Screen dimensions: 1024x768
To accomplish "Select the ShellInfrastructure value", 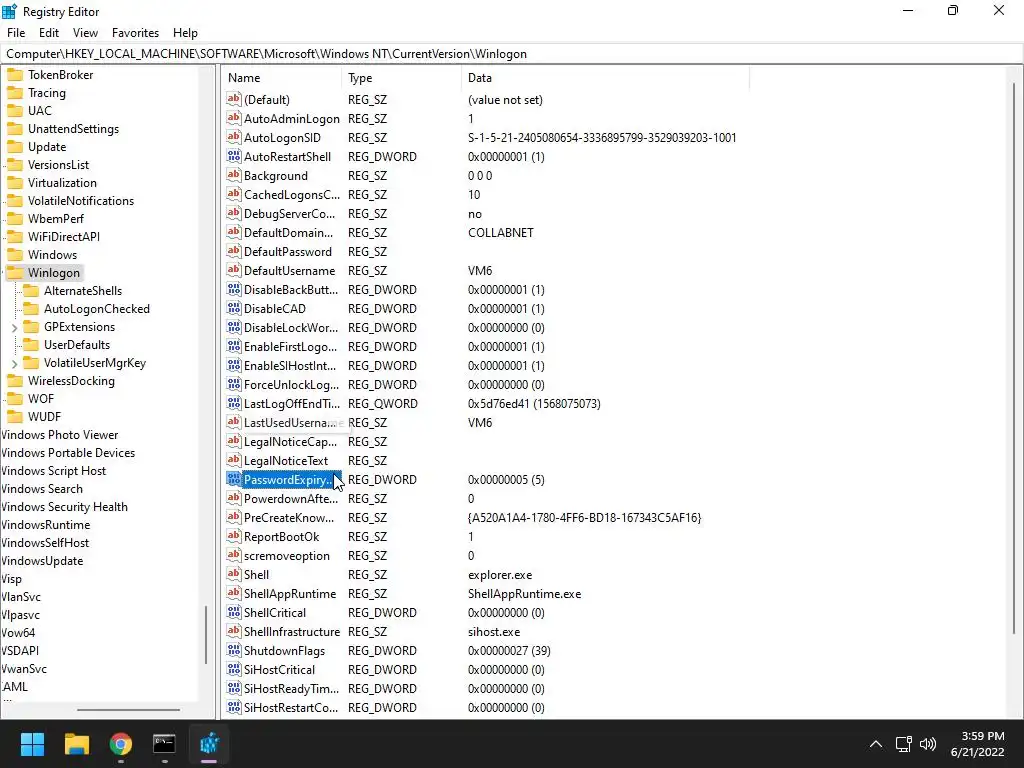I will click(292, 632).
